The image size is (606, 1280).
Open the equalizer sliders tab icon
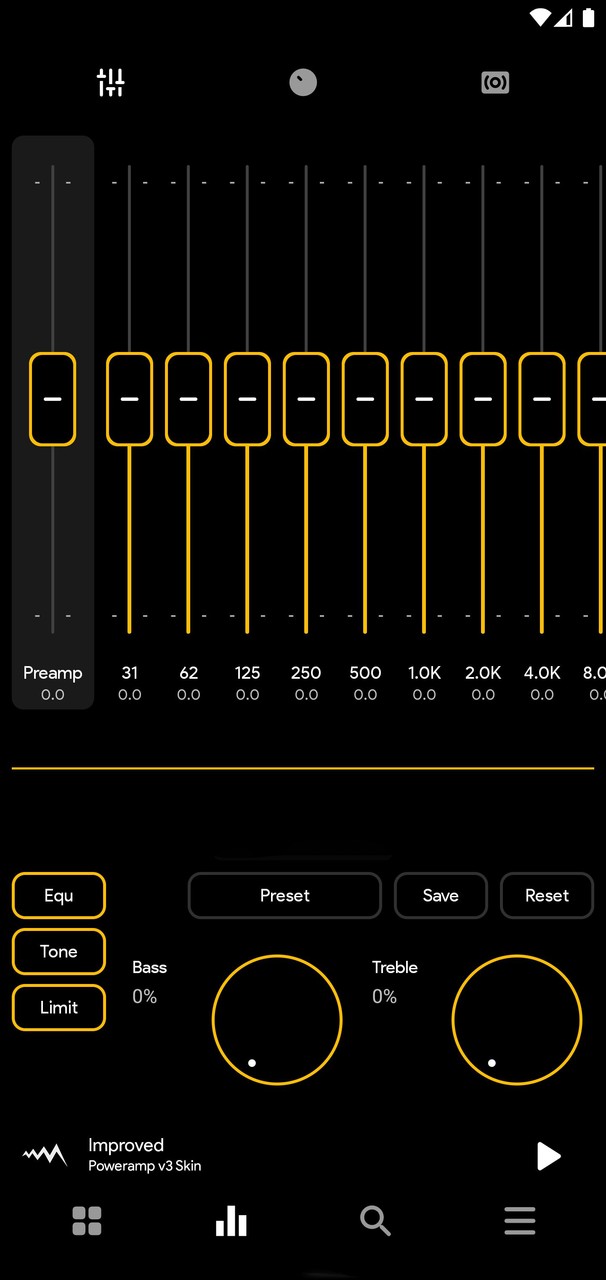(110, 82)
